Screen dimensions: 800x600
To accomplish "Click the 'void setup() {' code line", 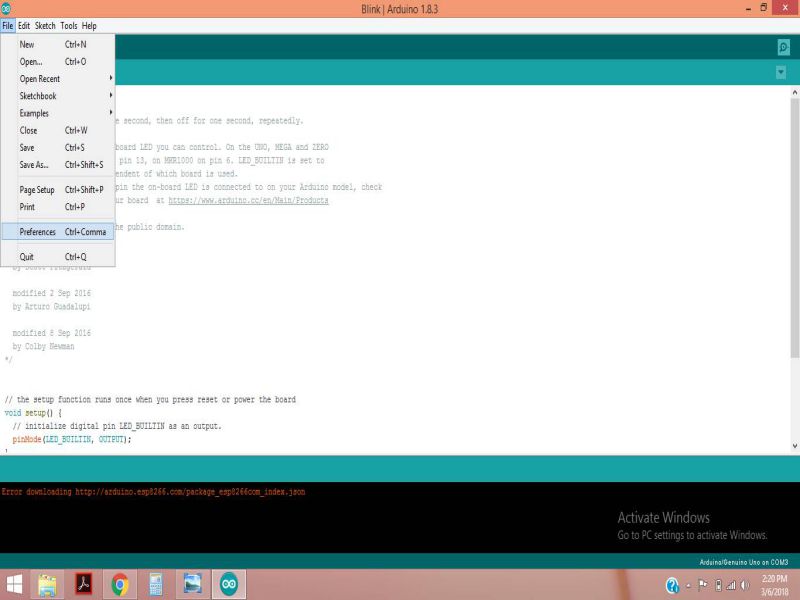I will [33, 413].
